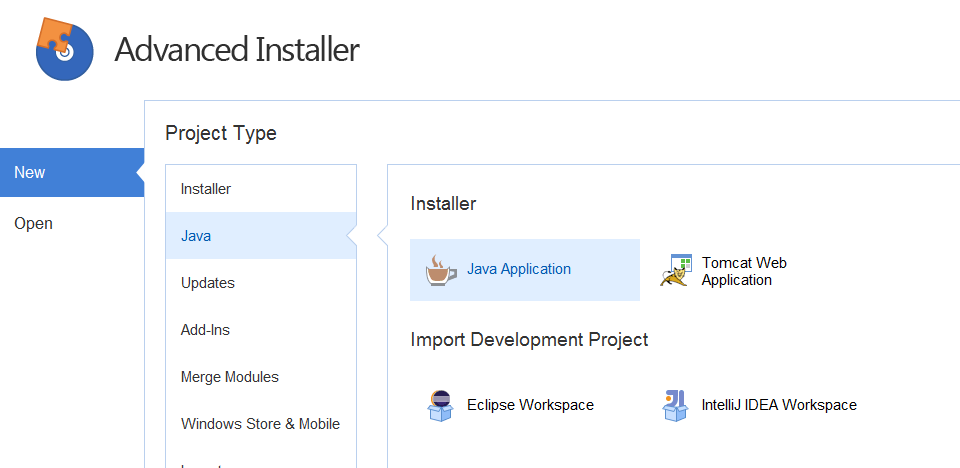Click the IntelliJ IDEA Workspace label
Screen dimensions: 960x468
click(779, 405)
